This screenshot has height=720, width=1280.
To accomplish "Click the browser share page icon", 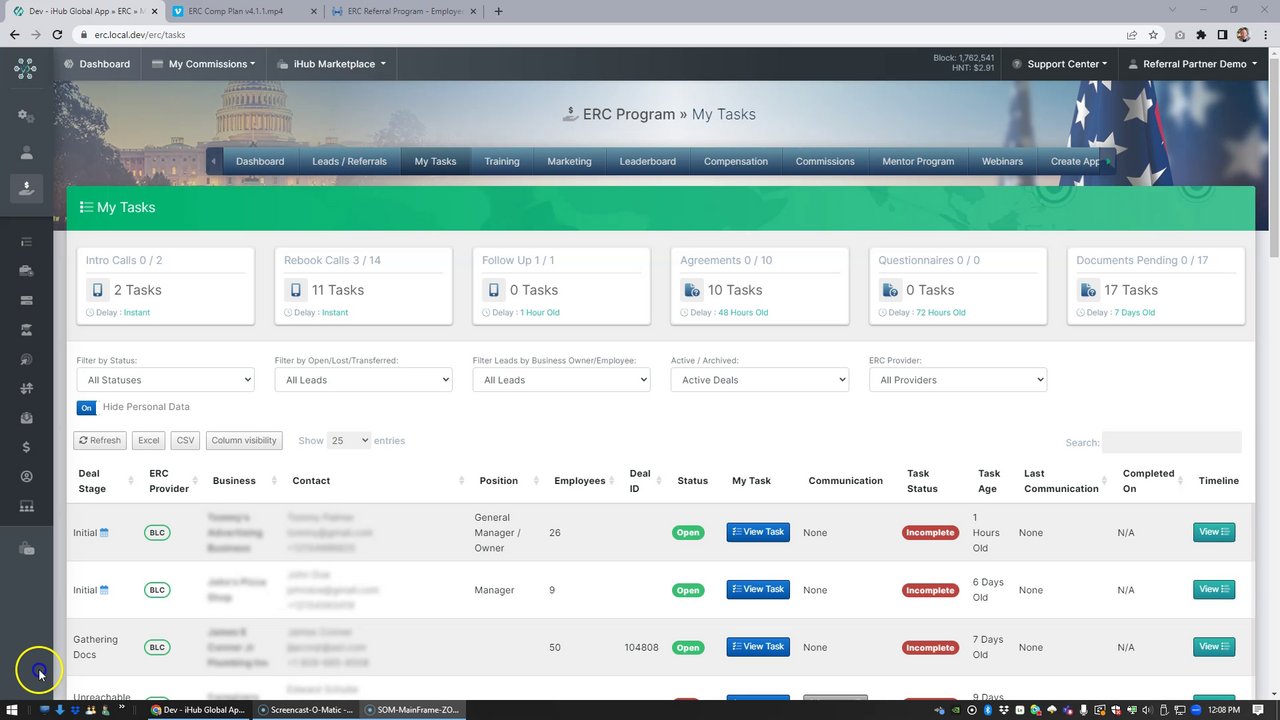I will 1131,34.
